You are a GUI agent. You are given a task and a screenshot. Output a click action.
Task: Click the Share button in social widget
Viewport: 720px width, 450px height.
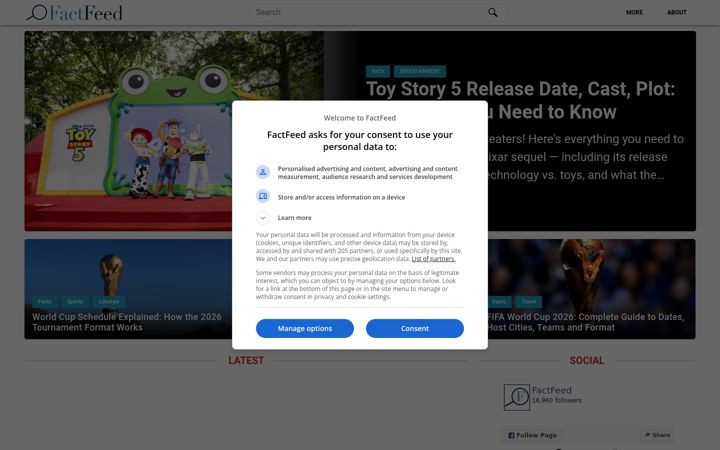pyautogui.click(x=657, y=435)
